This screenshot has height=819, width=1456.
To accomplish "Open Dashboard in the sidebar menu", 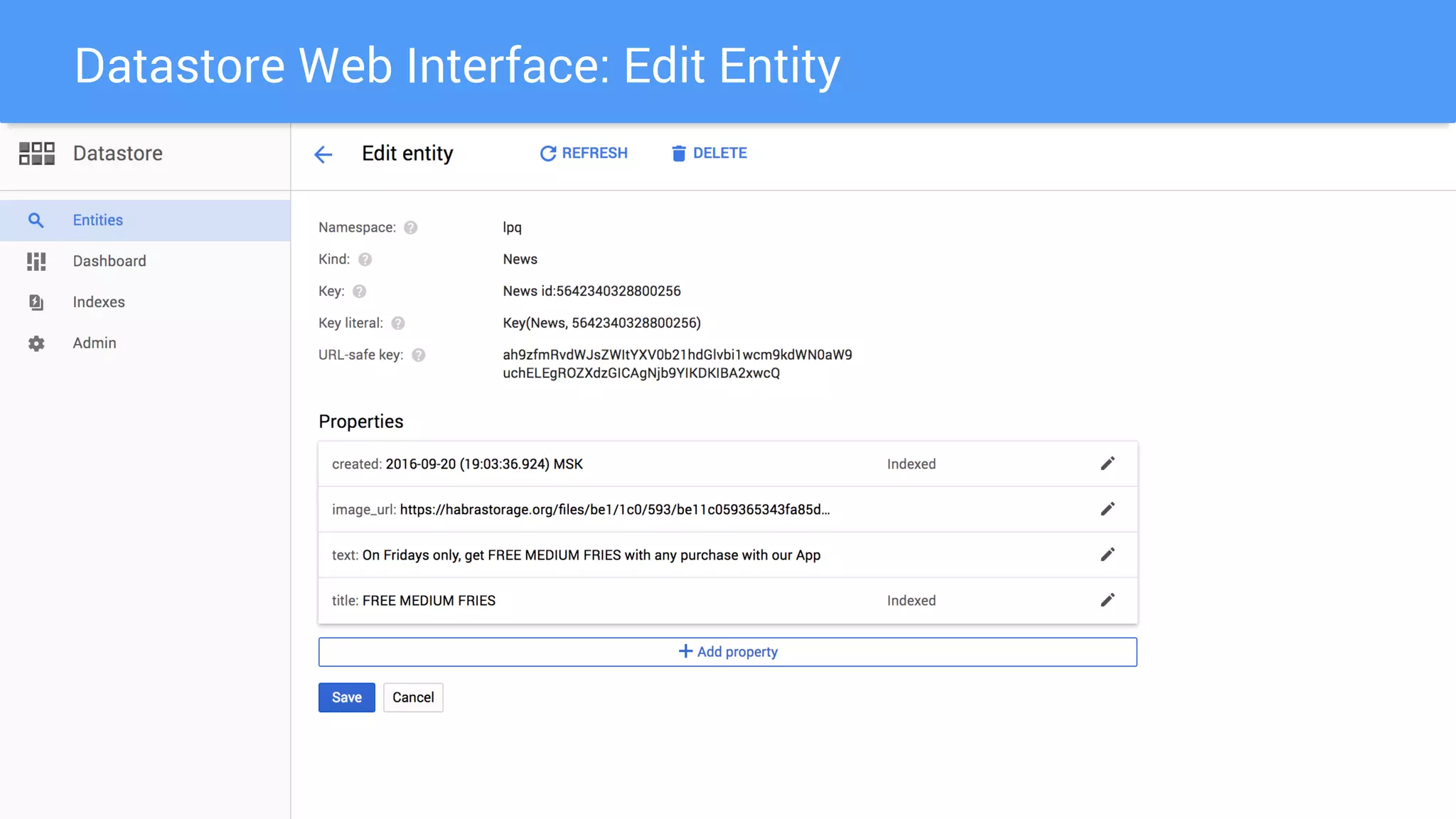I will pos(145,262).
